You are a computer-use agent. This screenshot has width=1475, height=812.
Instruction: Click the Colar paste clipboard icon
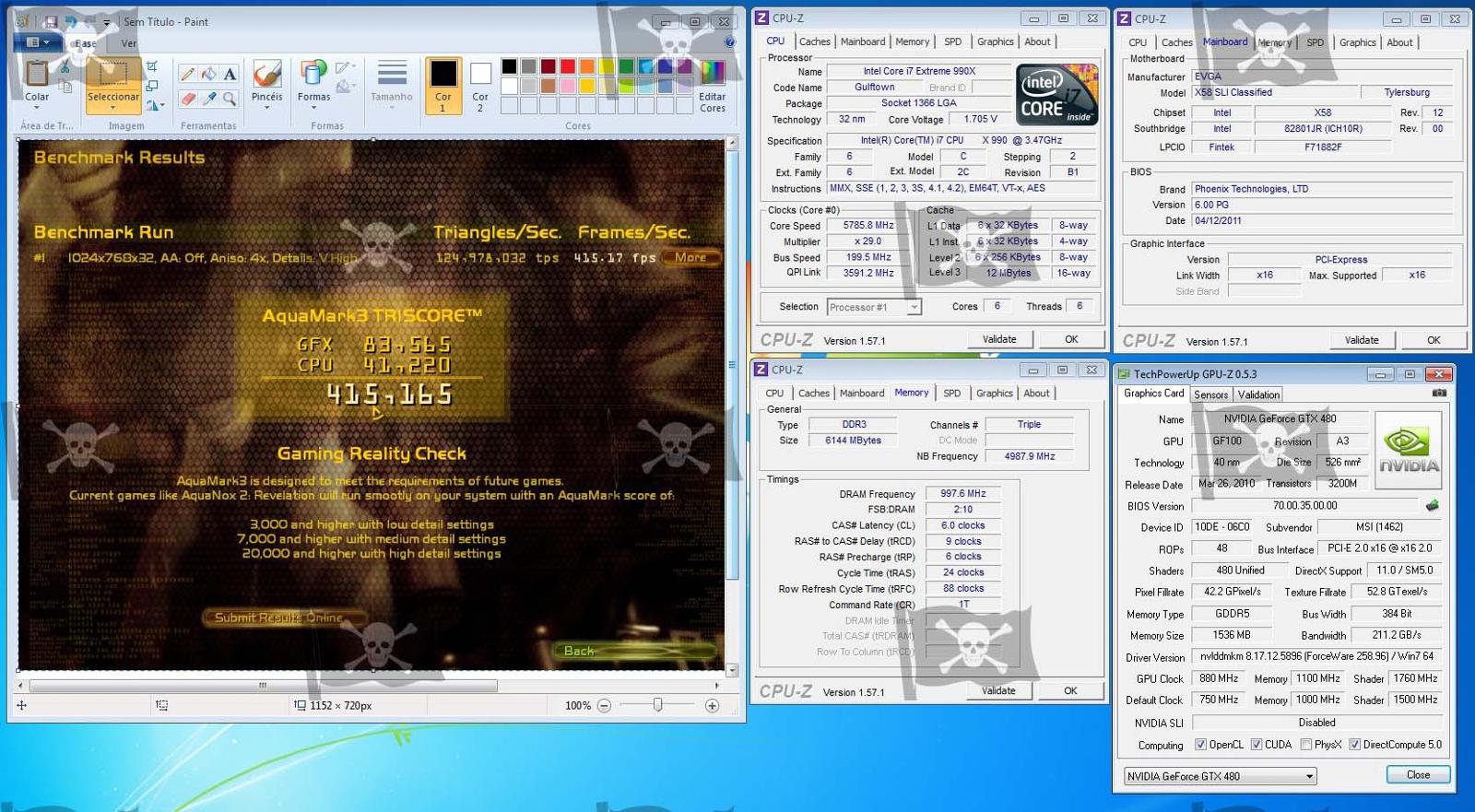coord(37,73)
